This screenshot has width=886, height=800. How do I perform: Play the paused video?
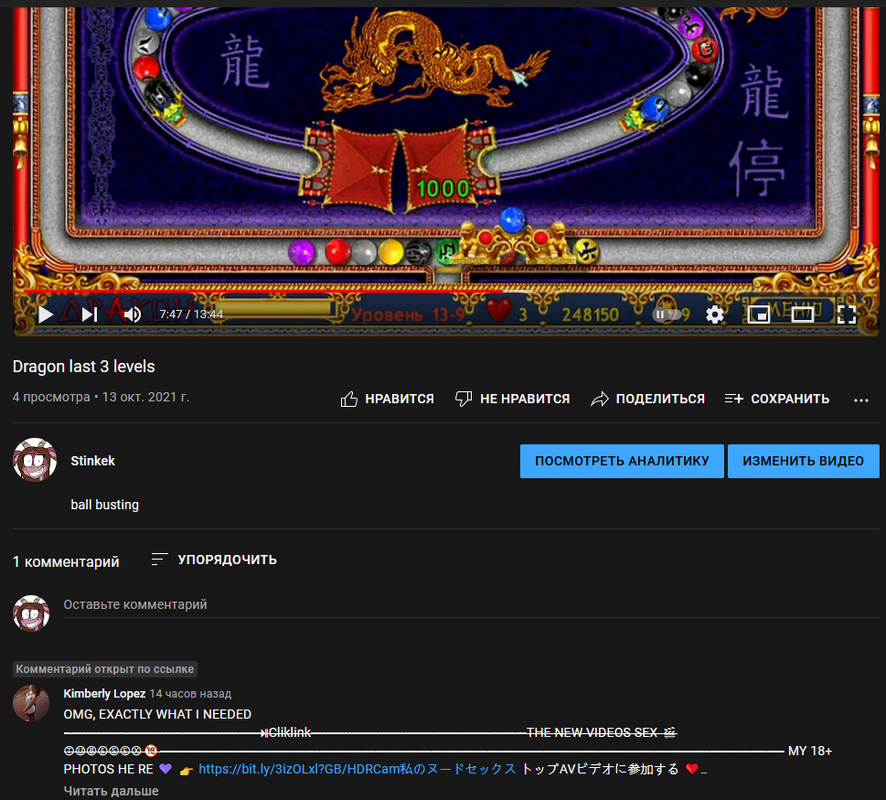[x=45, y=314]
